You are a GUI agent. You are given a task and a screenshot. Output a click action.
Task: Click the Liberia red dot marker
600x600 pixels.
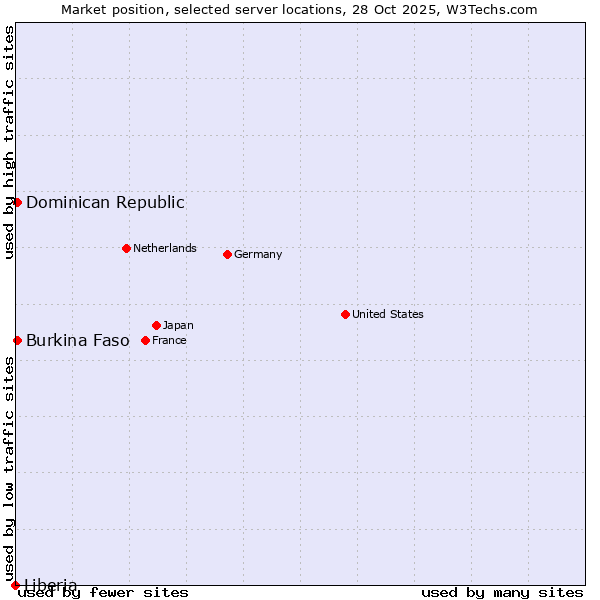[15, 585]
